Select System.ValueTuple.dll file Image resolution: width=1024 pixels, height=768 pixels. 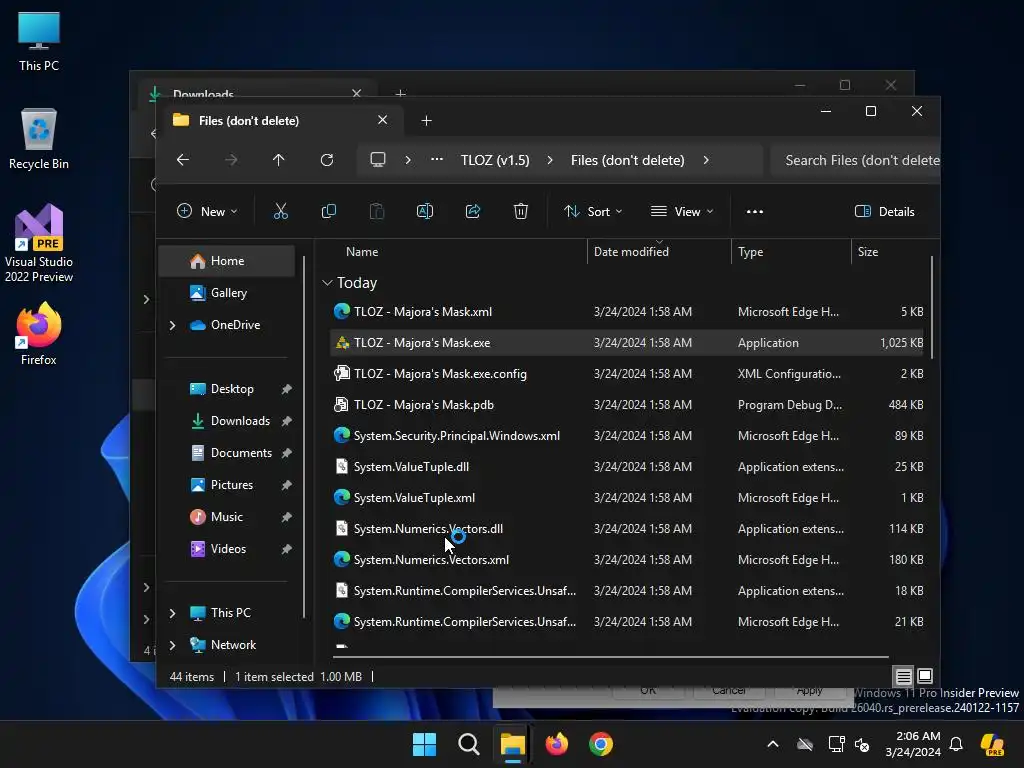627,467
